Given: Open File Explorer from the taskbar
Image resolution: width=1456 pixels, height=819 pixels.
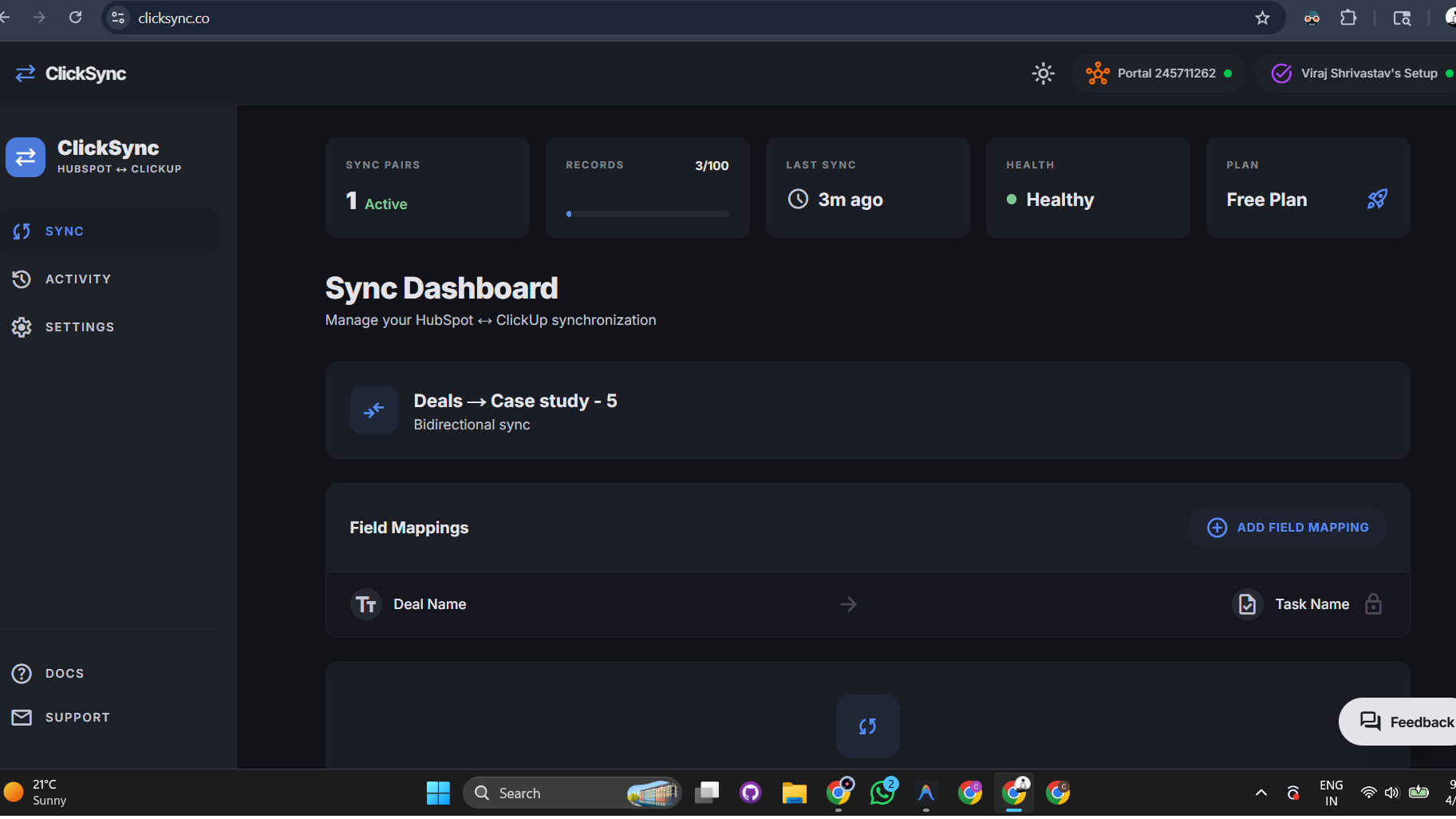Looking at the screenshot, I should tap(794, 793).
